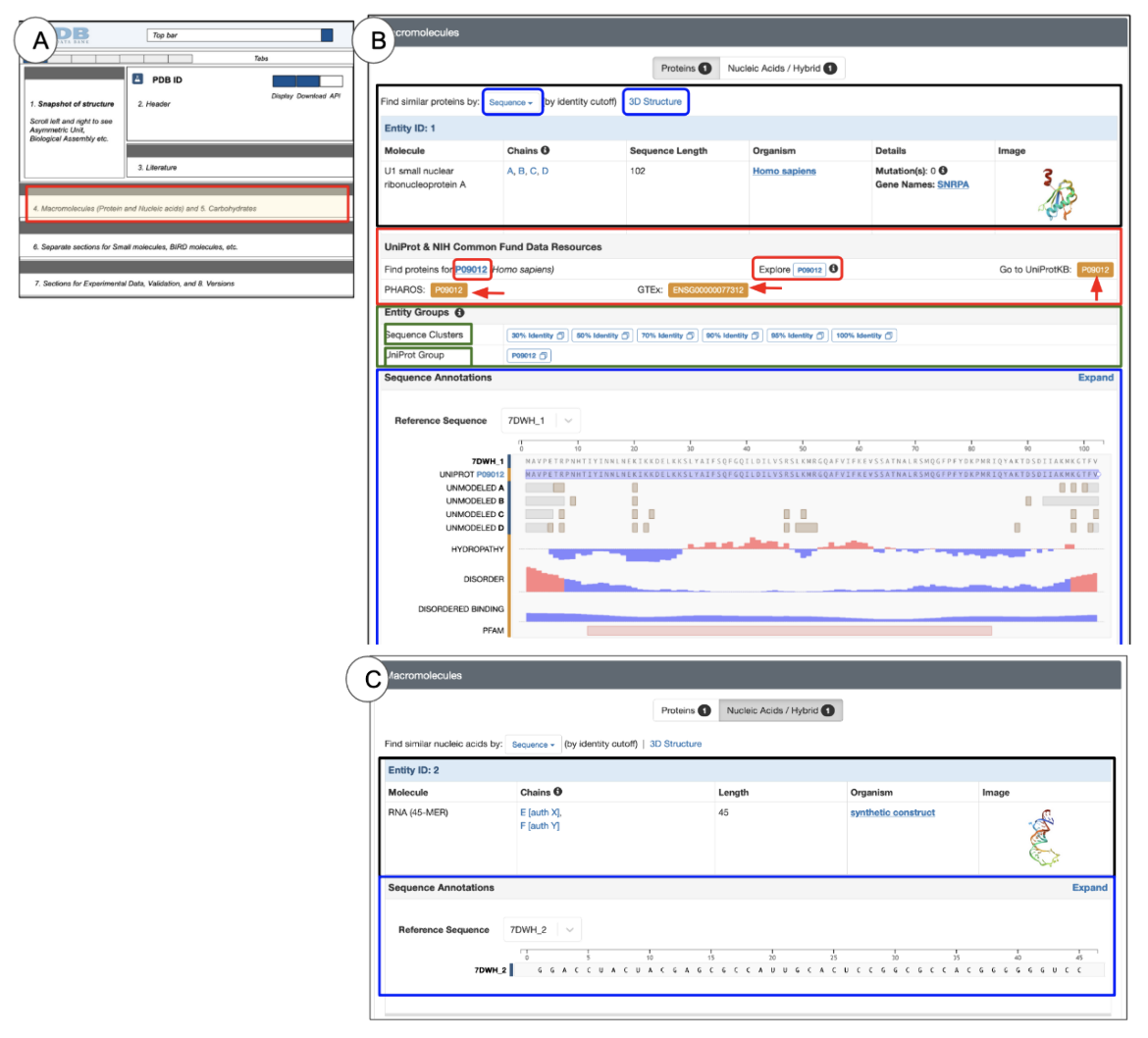
Task: Open the 7DWH_1 Reference Sequence dropdown
Action: coord(541,420)
